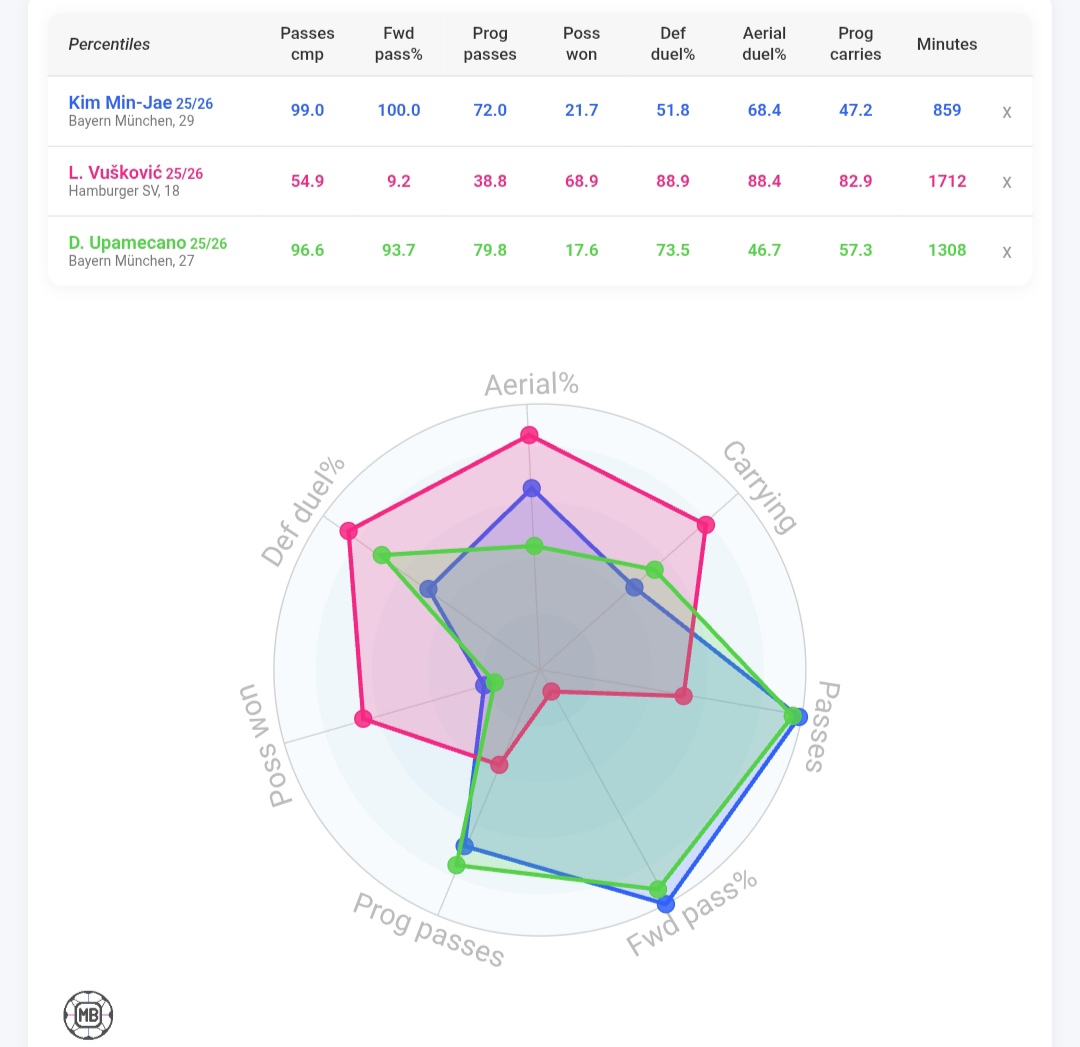Click Vušković's pink Aerial% radar point
This screenshot has height=1047, width=1080.
point(530,435)
